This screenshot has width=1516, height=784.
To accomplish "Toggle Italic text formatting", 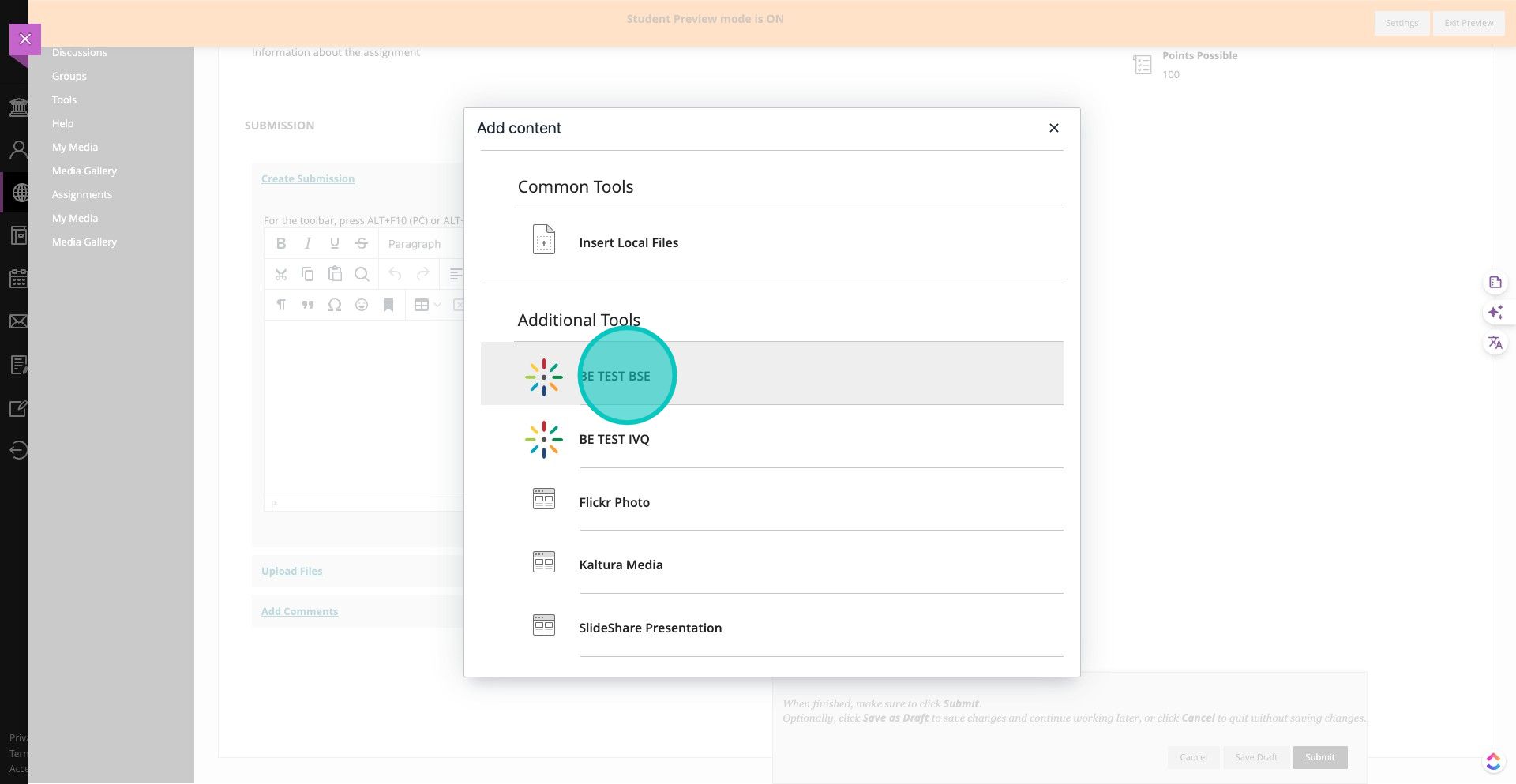I will pos(308,244).
